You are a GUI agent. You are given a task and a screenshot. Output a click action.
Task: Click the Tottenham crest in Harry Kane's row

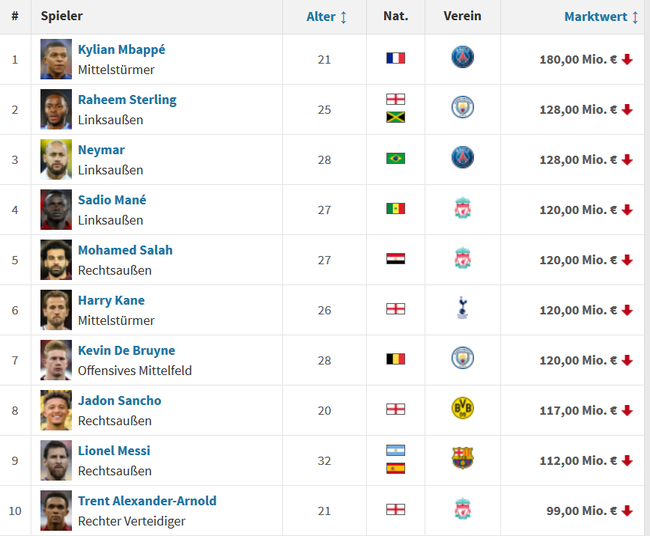[462, 309]
